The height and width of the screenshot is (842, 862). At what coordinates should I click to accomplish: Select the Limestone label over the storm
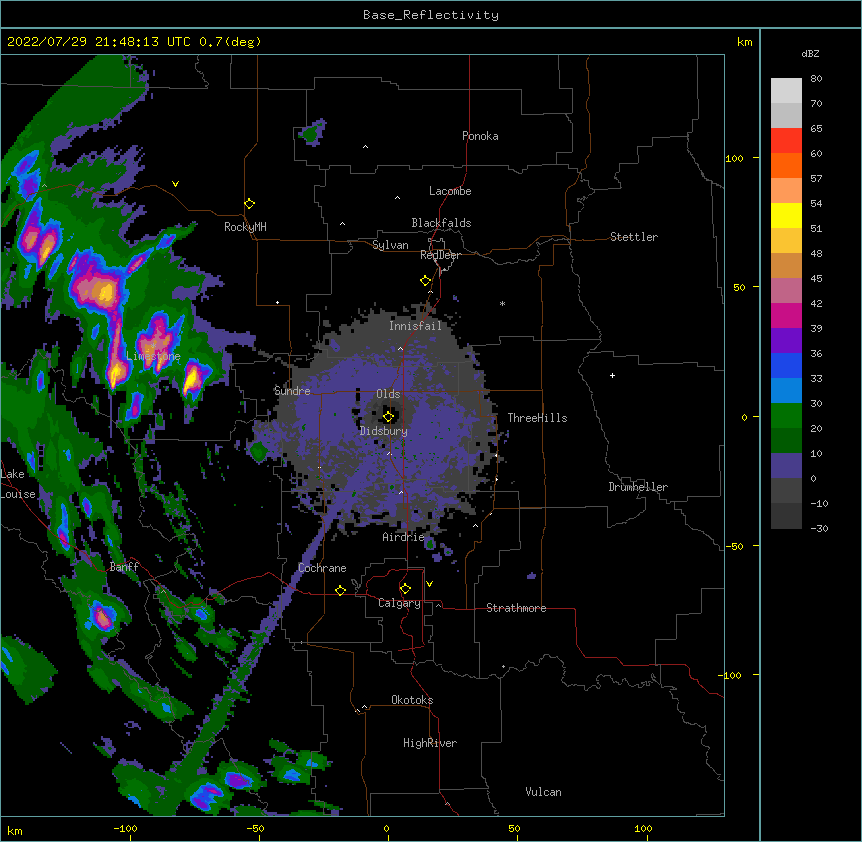(x=153, y=356)
